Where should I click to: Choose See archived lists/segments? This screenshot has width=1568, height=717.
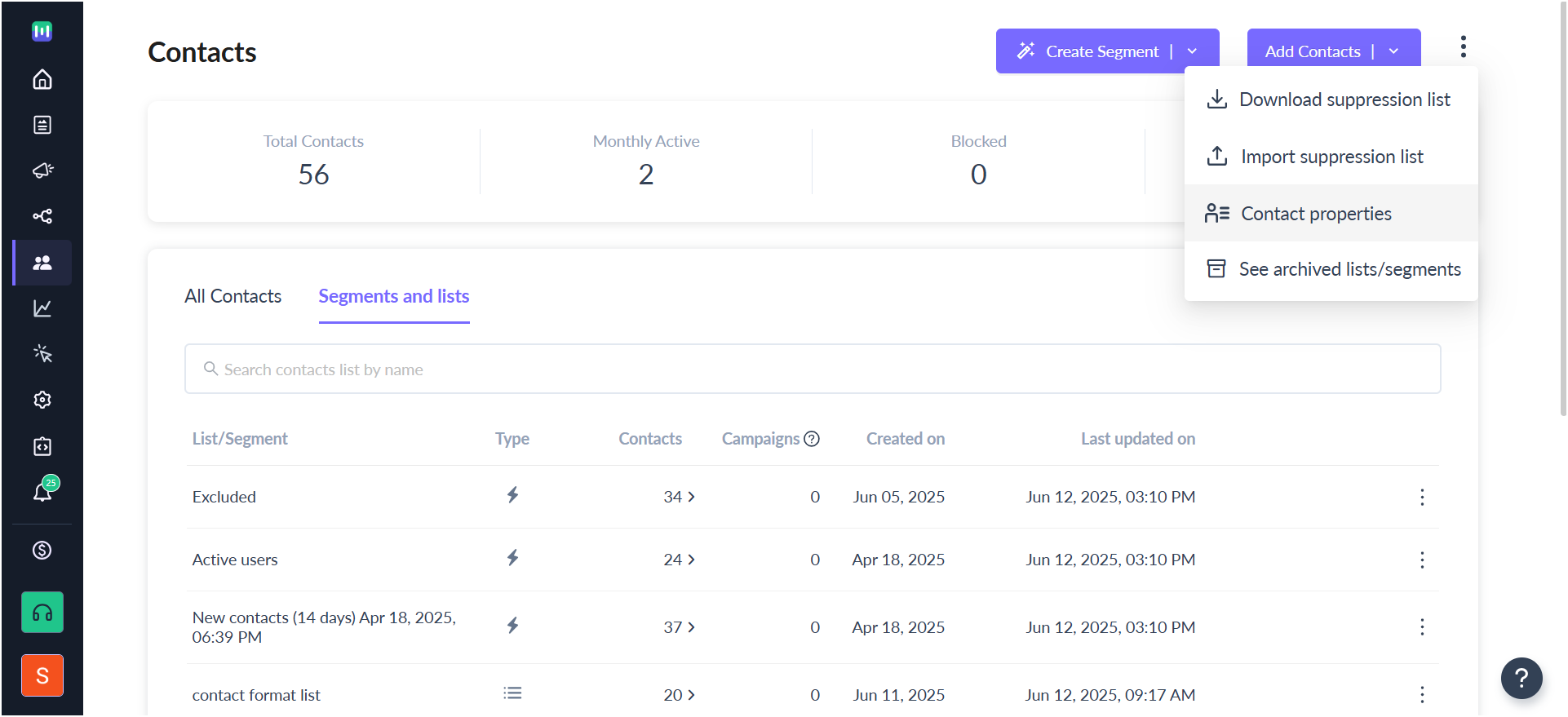click(x=1331, y=269)
